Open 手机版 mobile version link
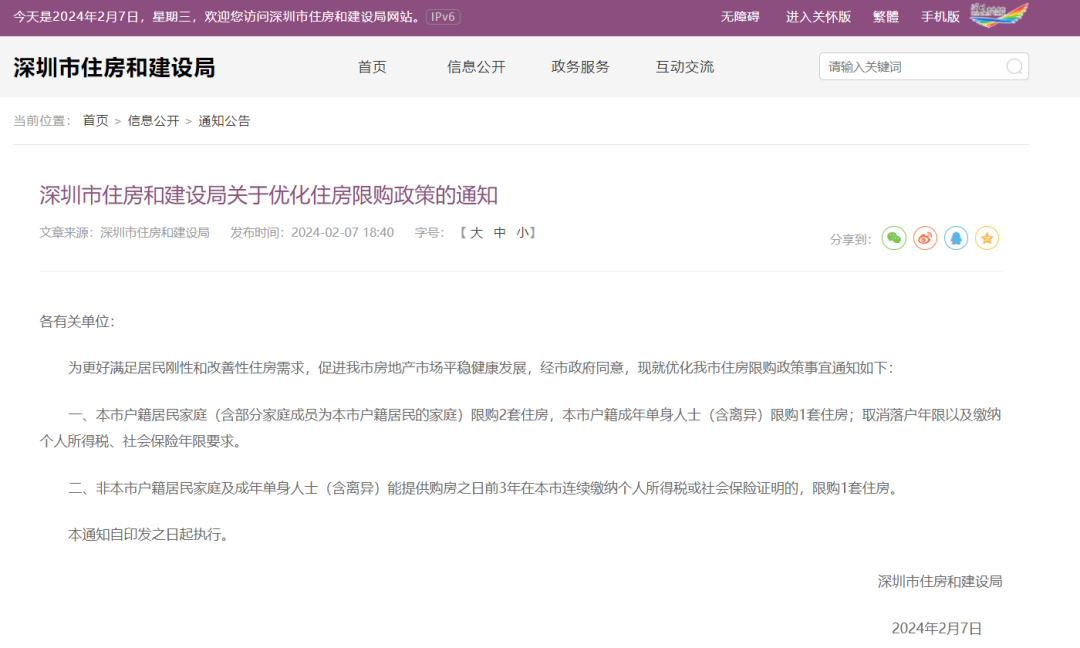1080x648 pixels. [x=940, y=17]
